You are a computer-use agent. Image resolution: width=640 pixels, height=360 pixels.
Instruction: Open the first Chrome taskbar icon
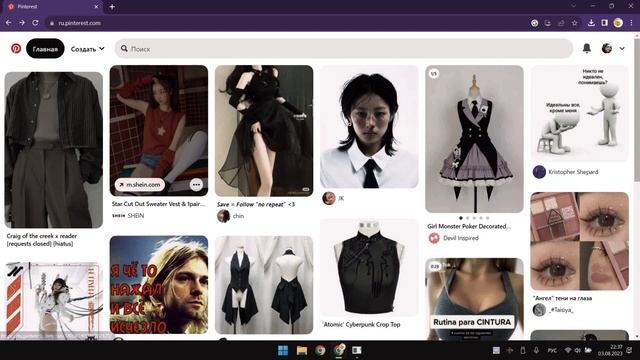coord(320,350)
